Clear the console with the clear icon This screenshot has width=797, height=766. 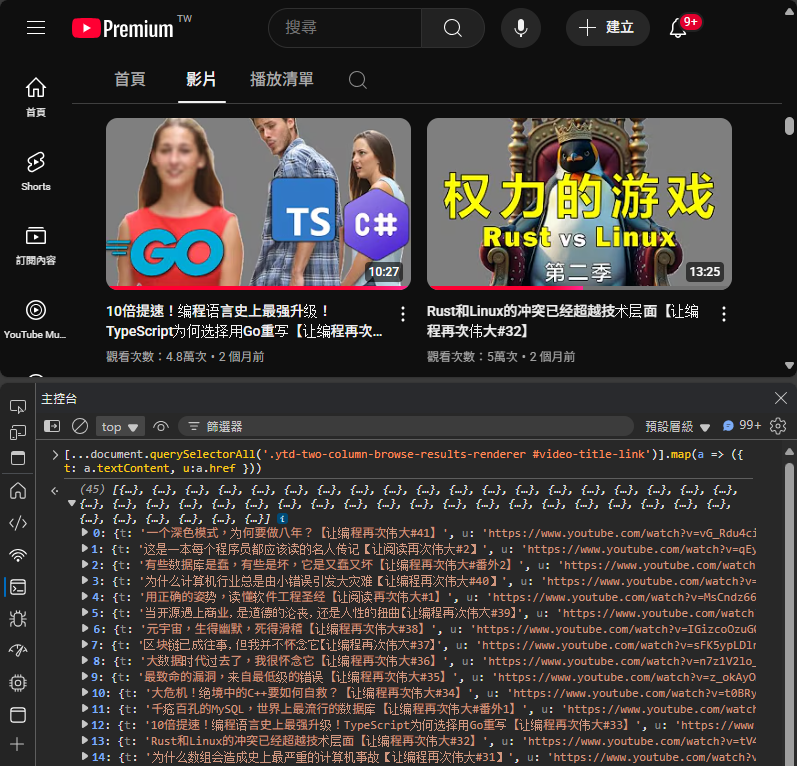[x=80, y=426]
